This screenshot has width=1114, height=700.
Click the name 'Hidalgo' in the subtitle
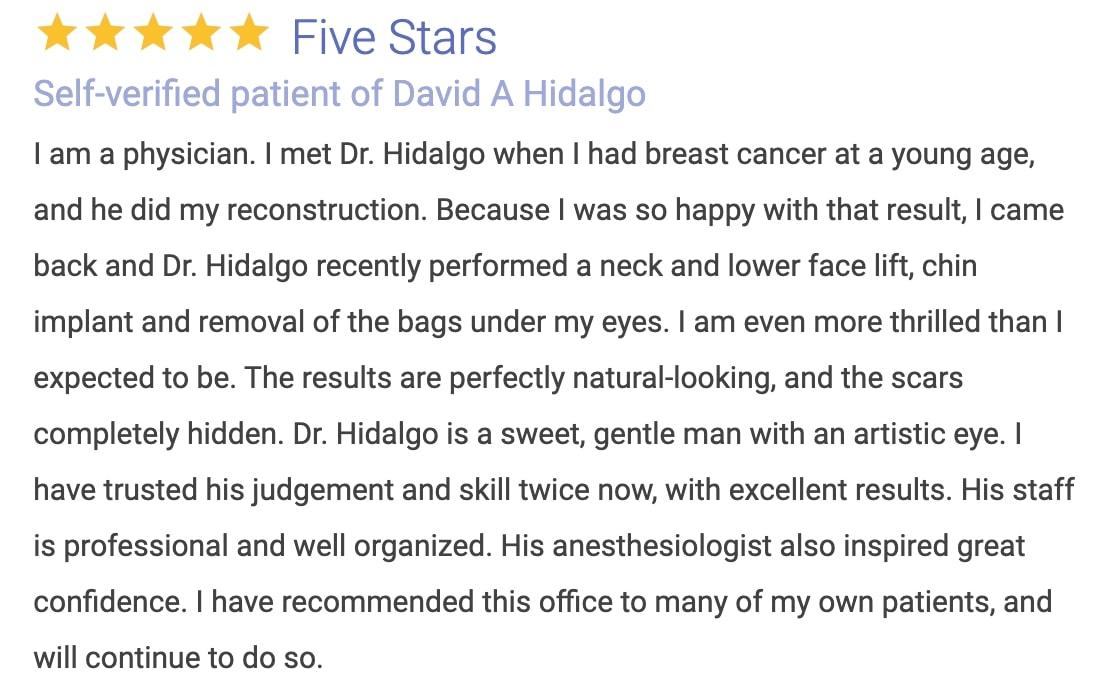click(584, 94)
